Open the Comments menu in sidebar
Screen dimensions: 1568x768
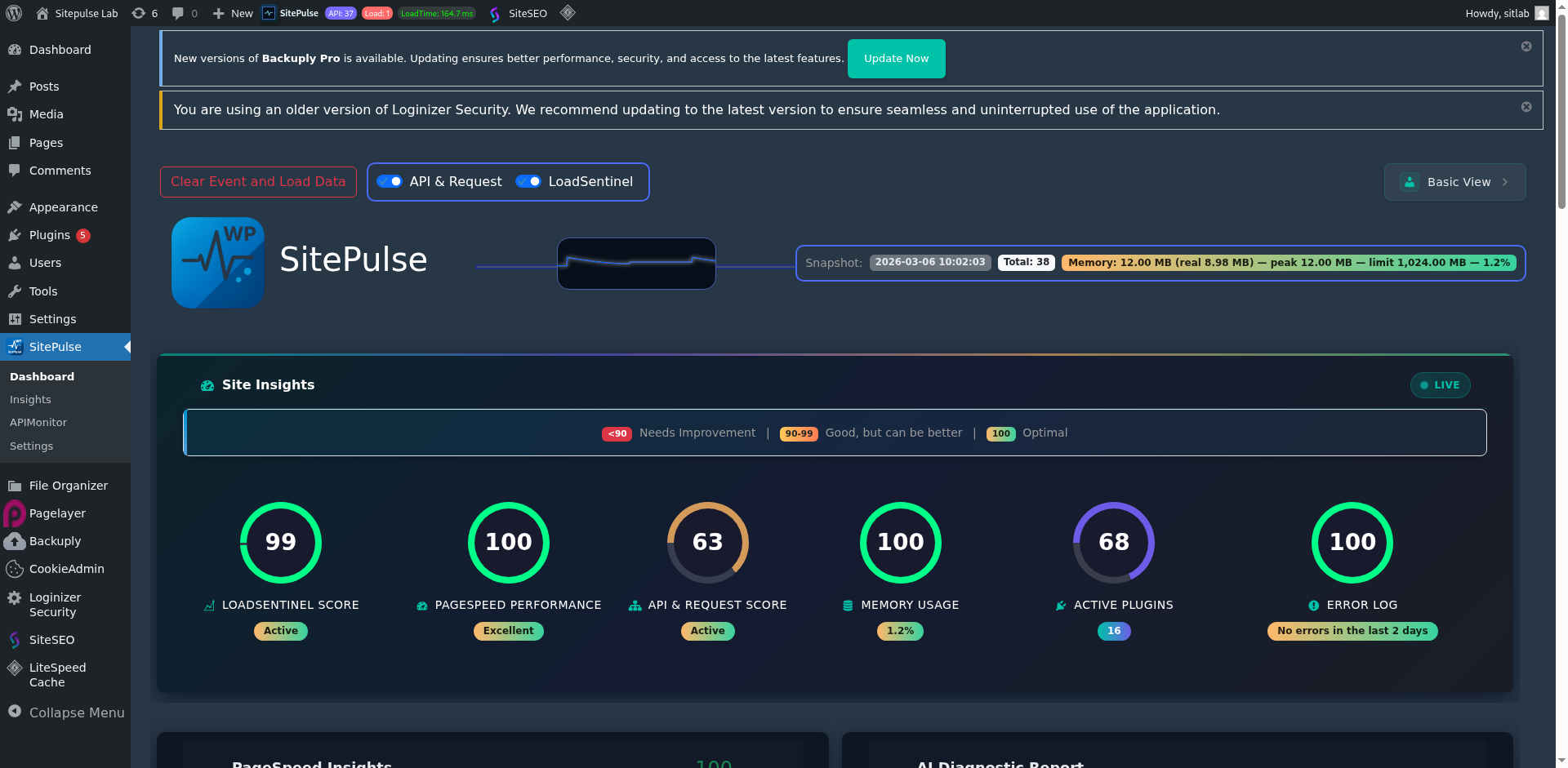pyautogui.click(x=65, y=171)
